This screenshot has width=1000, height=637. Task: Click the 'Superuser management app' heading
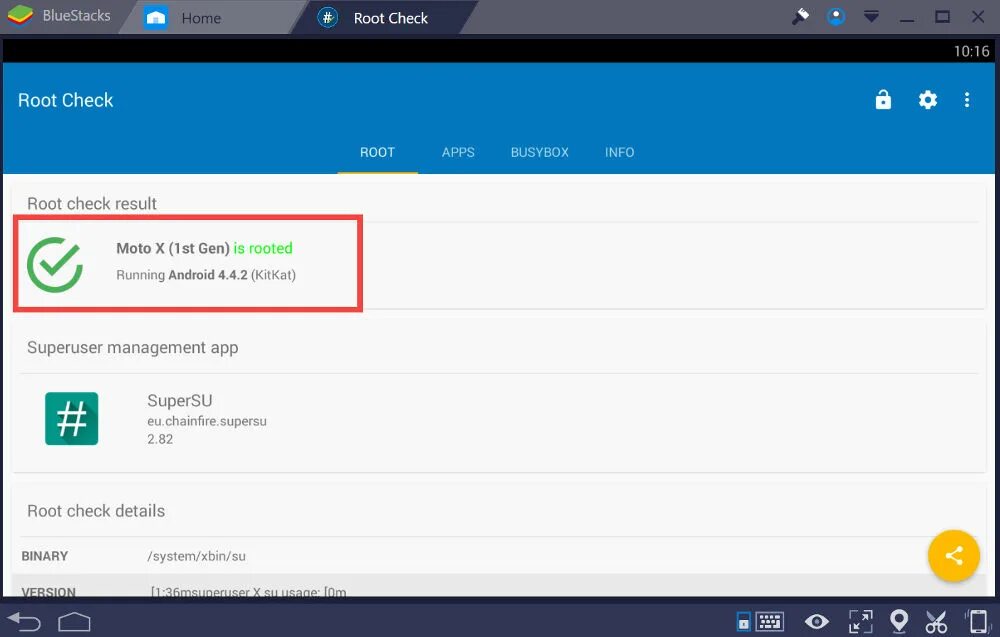tap(133, 348)
